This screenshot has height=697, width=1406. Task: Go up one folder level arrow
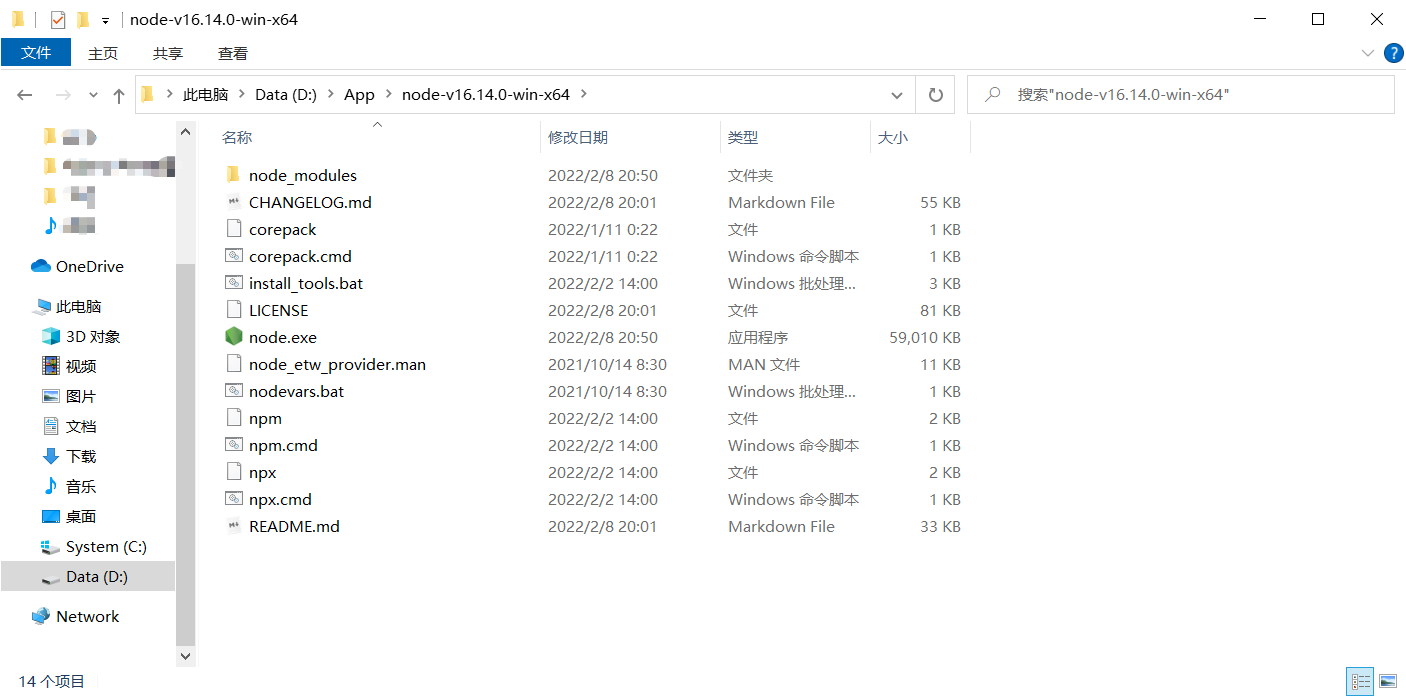(119, 95)
